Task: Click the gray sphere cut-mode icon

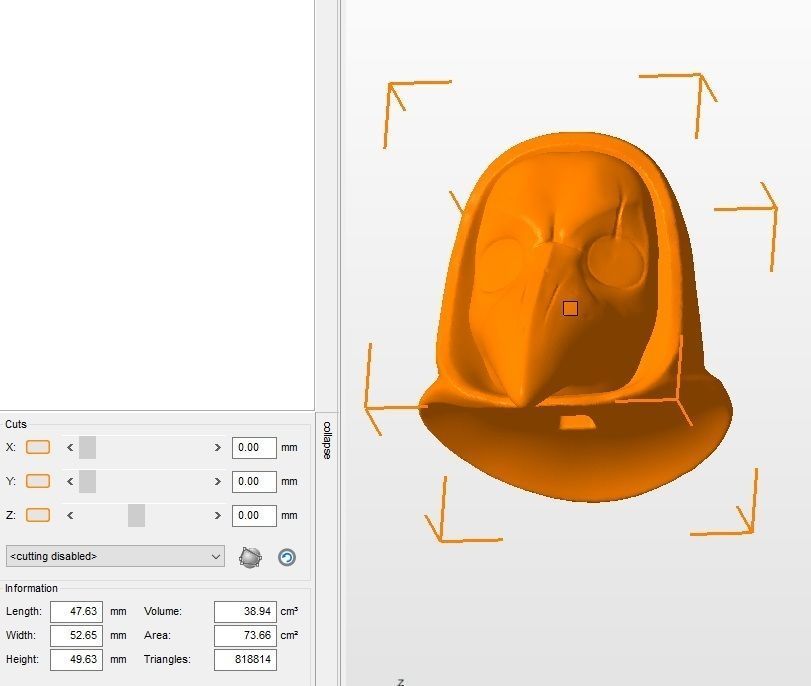Action: tap(250, 557)
